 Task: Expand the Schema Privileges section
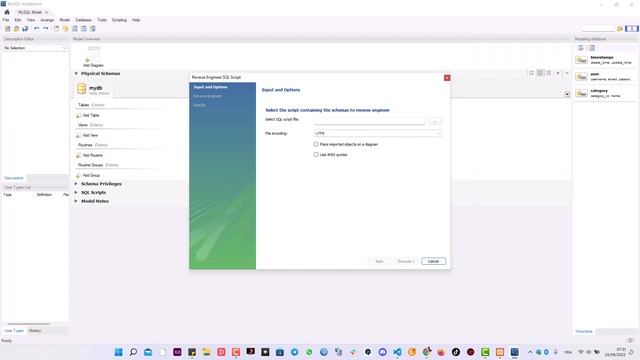pyautogui.click(x=76, y=184)
